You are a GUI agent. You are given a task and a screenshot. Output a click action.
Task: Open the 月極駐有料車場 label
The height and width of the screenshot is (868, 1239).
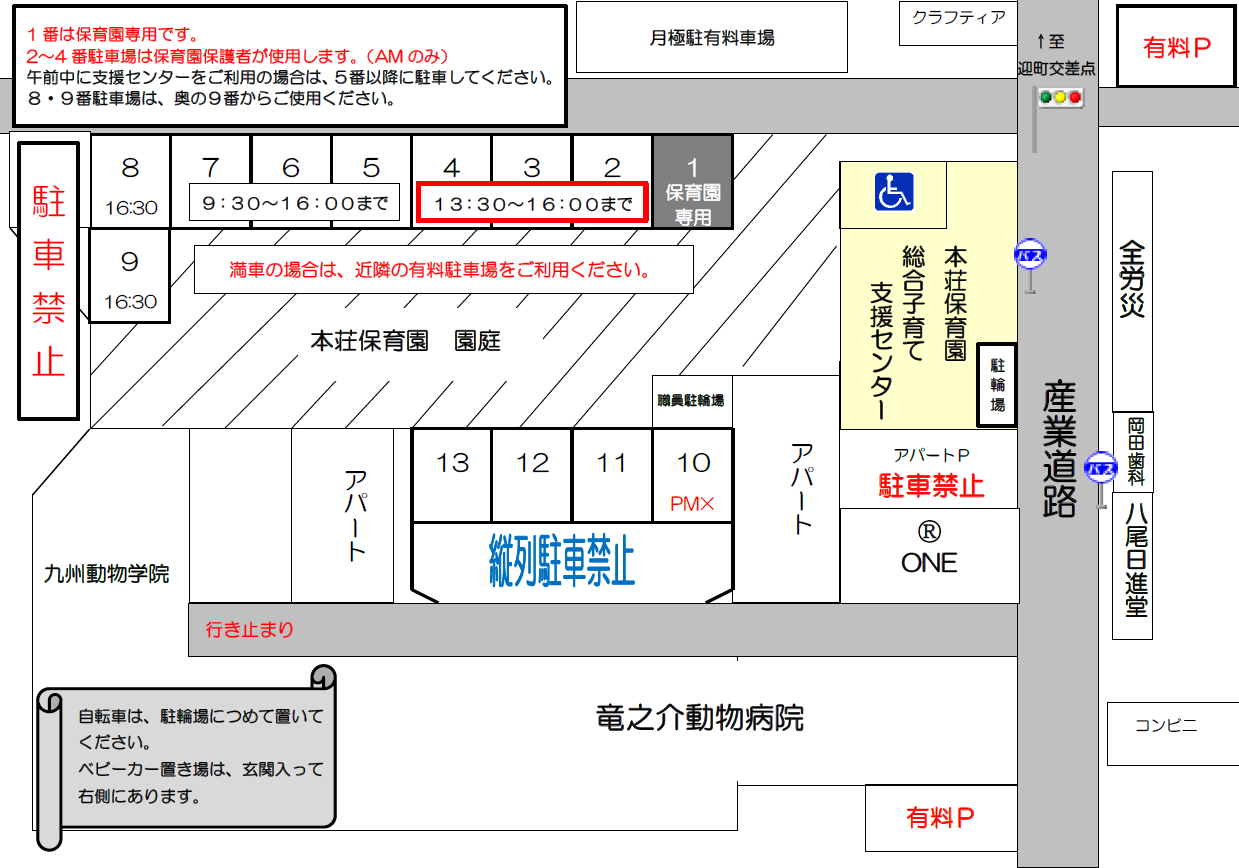click(x=711, y=37)
